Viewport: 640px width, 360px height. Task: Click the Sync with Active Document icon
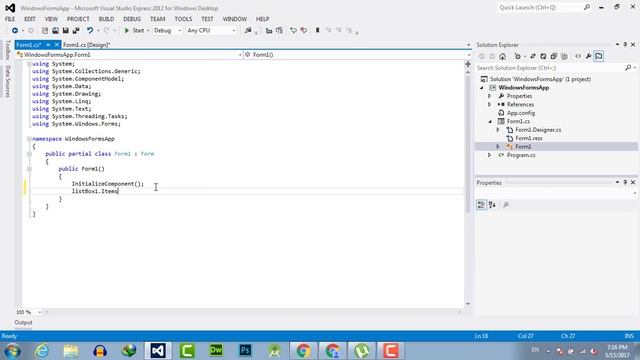533,56
